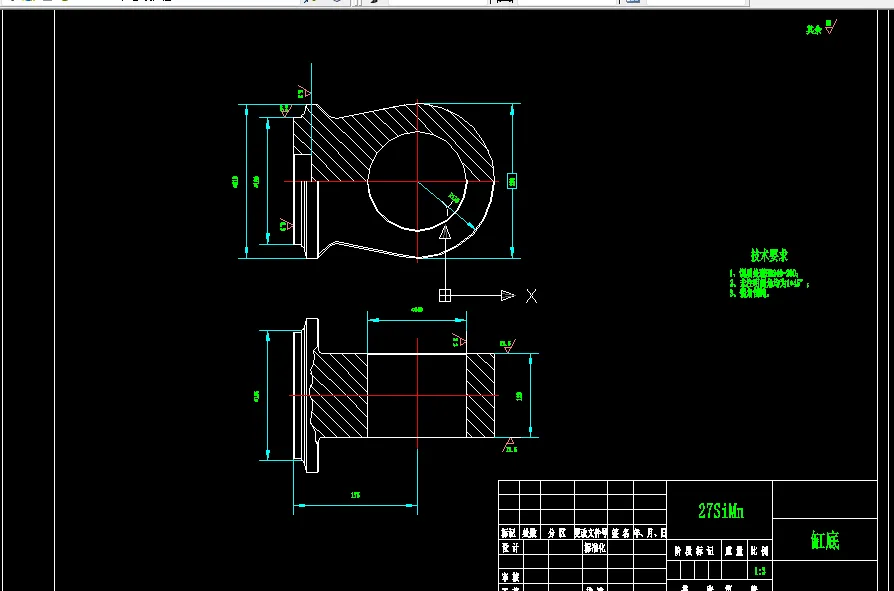
Task: Pick the 1:3 scale value
Action: (759, 571)
